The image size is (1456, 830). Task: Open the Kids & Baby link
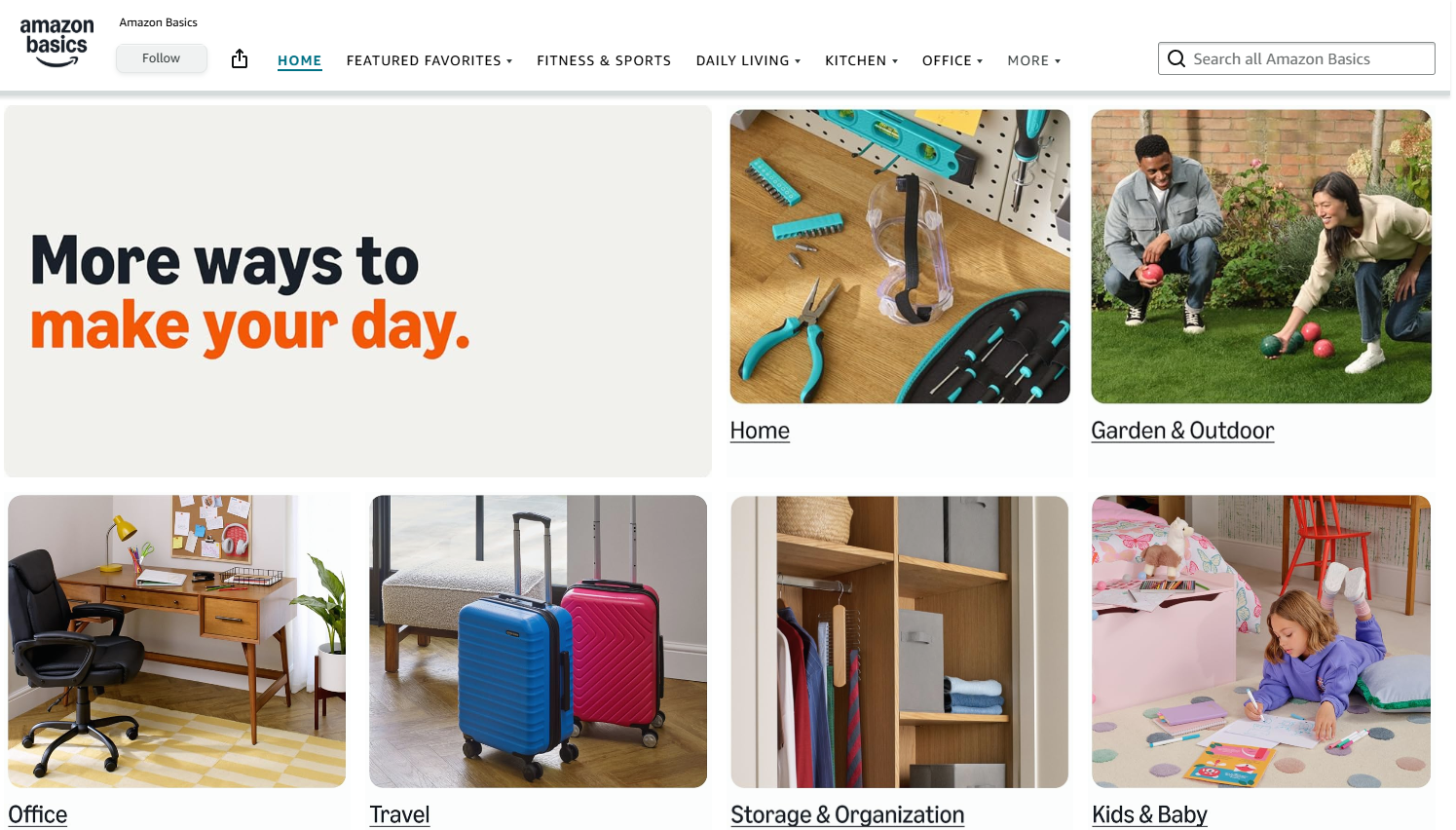pyautogui.click(x=1149, y=814)
